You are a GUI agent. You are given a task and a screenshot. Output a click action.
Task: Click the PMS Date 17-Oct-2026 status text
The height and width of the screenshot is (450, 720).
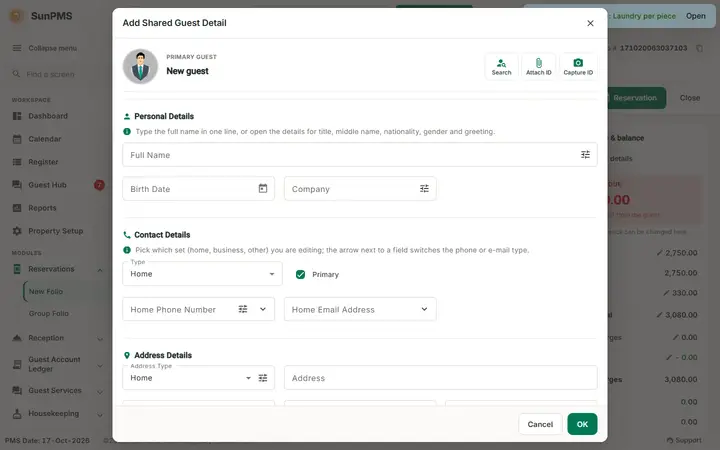(47, 440)
